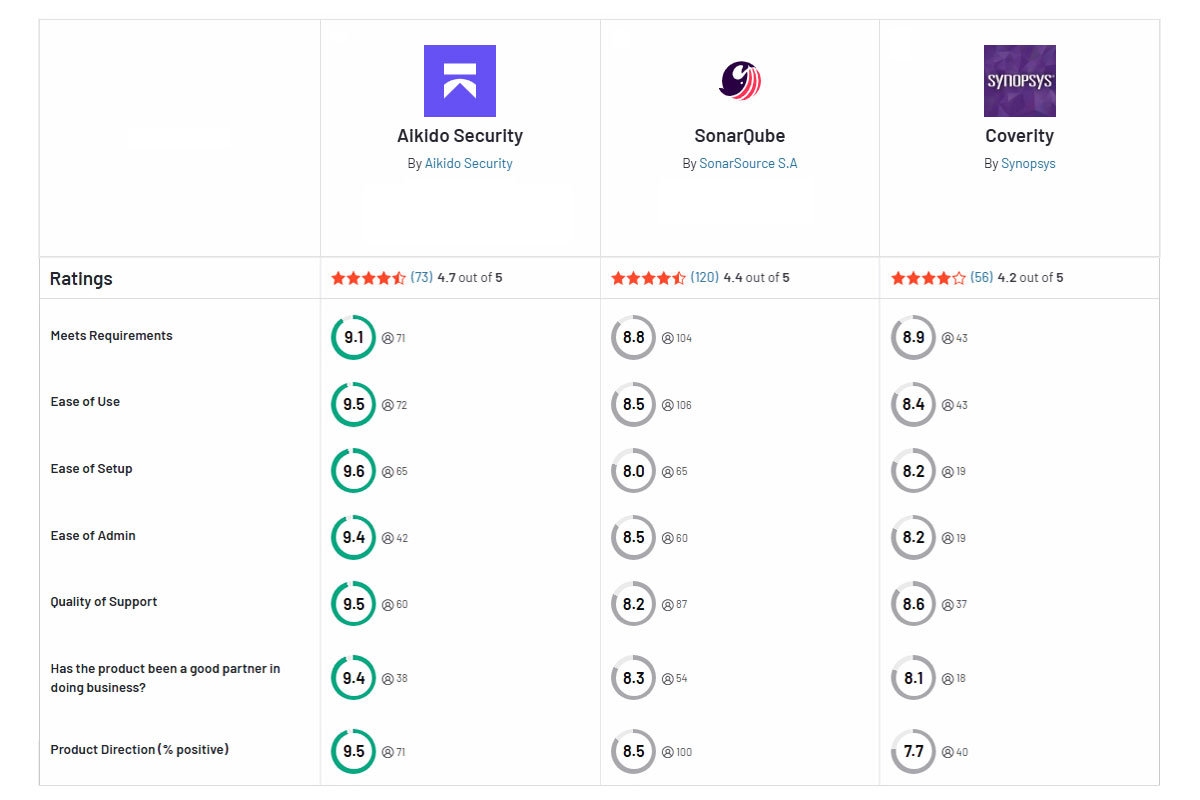
Task: Click Coverity's 8.1 good partner score ring
Action: pos(914,678)
